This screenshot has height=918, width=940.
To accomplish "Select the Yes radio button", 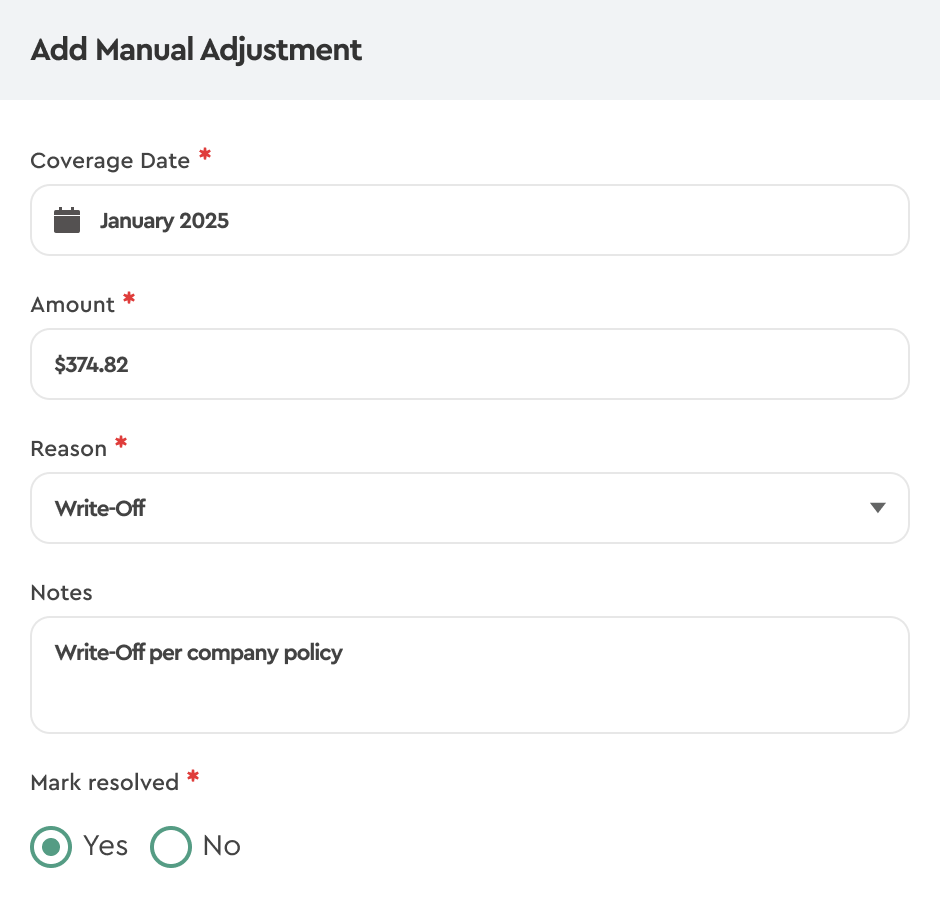I will (51, 847).
